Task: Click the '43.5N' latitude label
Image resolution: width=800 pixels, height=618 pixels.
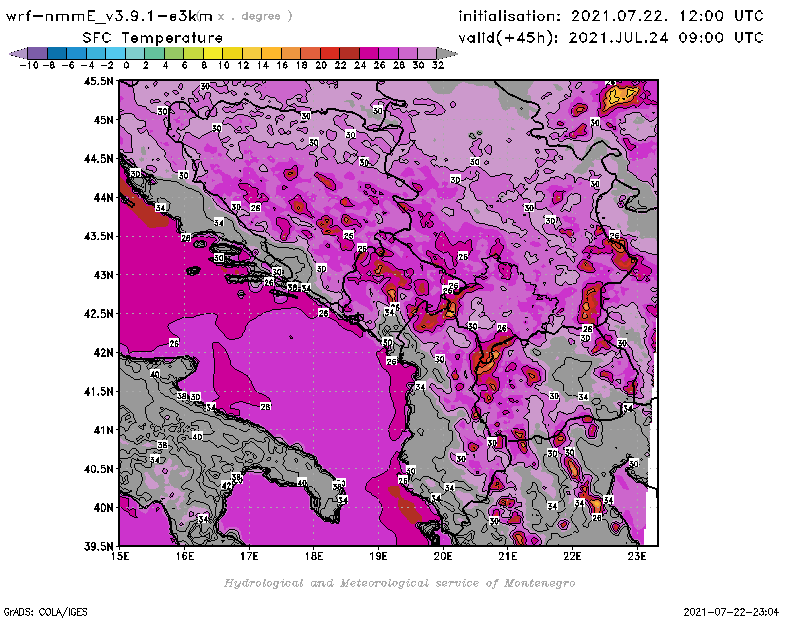Action: click(x=98, y=236)
